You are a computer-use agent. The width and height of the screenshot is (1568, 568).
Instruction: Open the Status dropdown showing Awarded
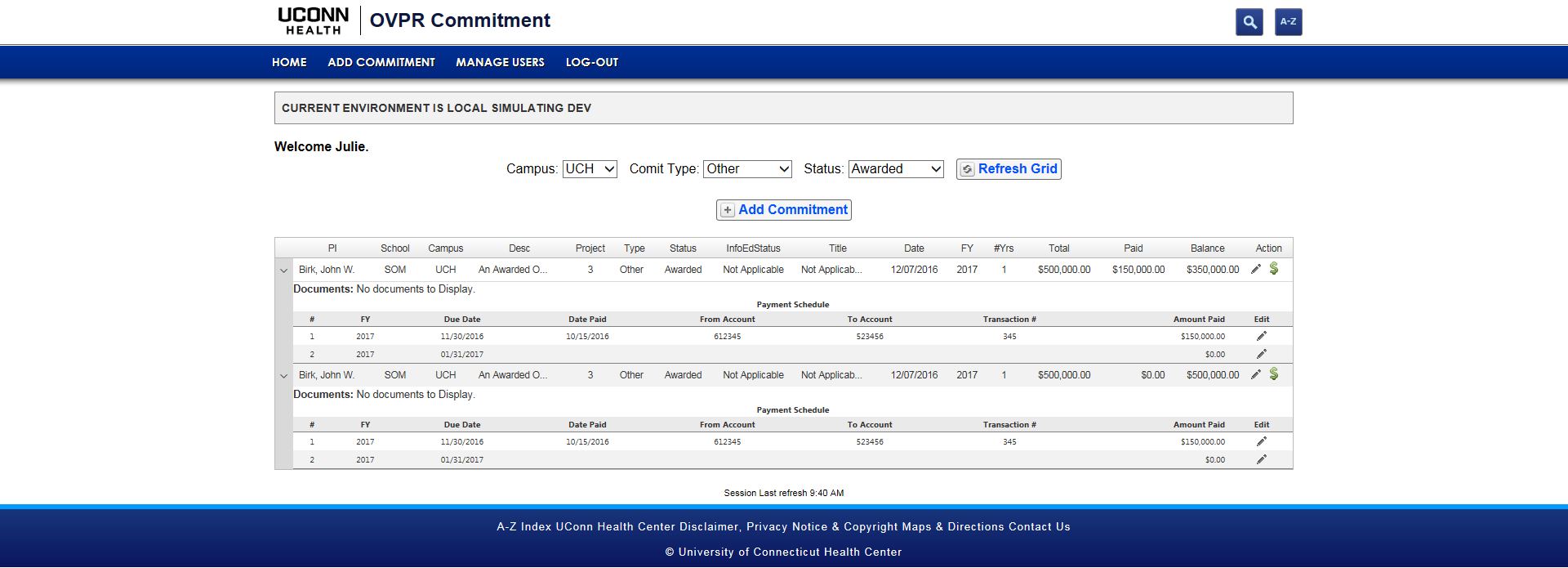(x=896, y=169)
